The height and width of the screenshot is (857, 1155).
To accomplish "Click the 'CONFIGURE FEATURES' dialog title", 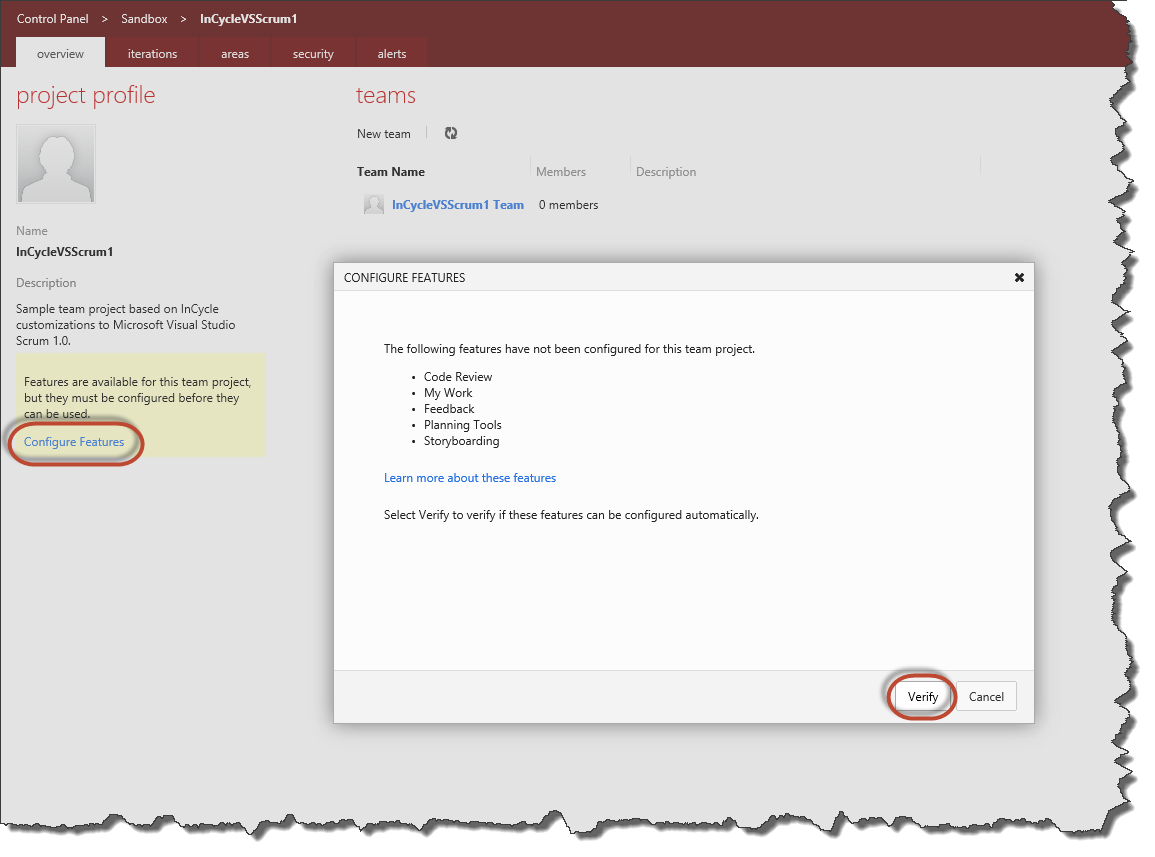I will tap(404, 278).
